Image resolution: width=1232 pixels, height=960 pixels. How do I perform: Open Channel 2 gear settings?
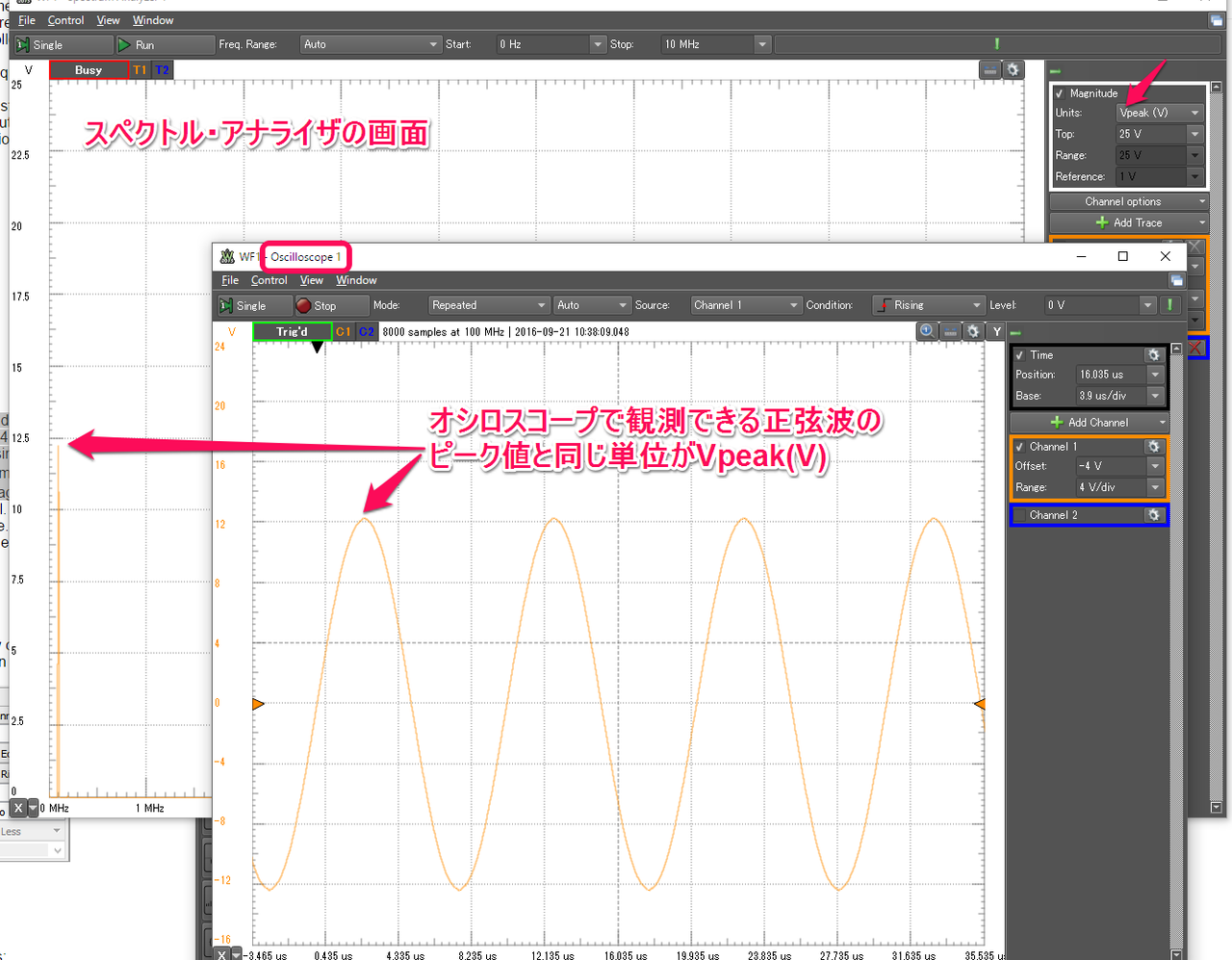click(x=1153, y=515)
